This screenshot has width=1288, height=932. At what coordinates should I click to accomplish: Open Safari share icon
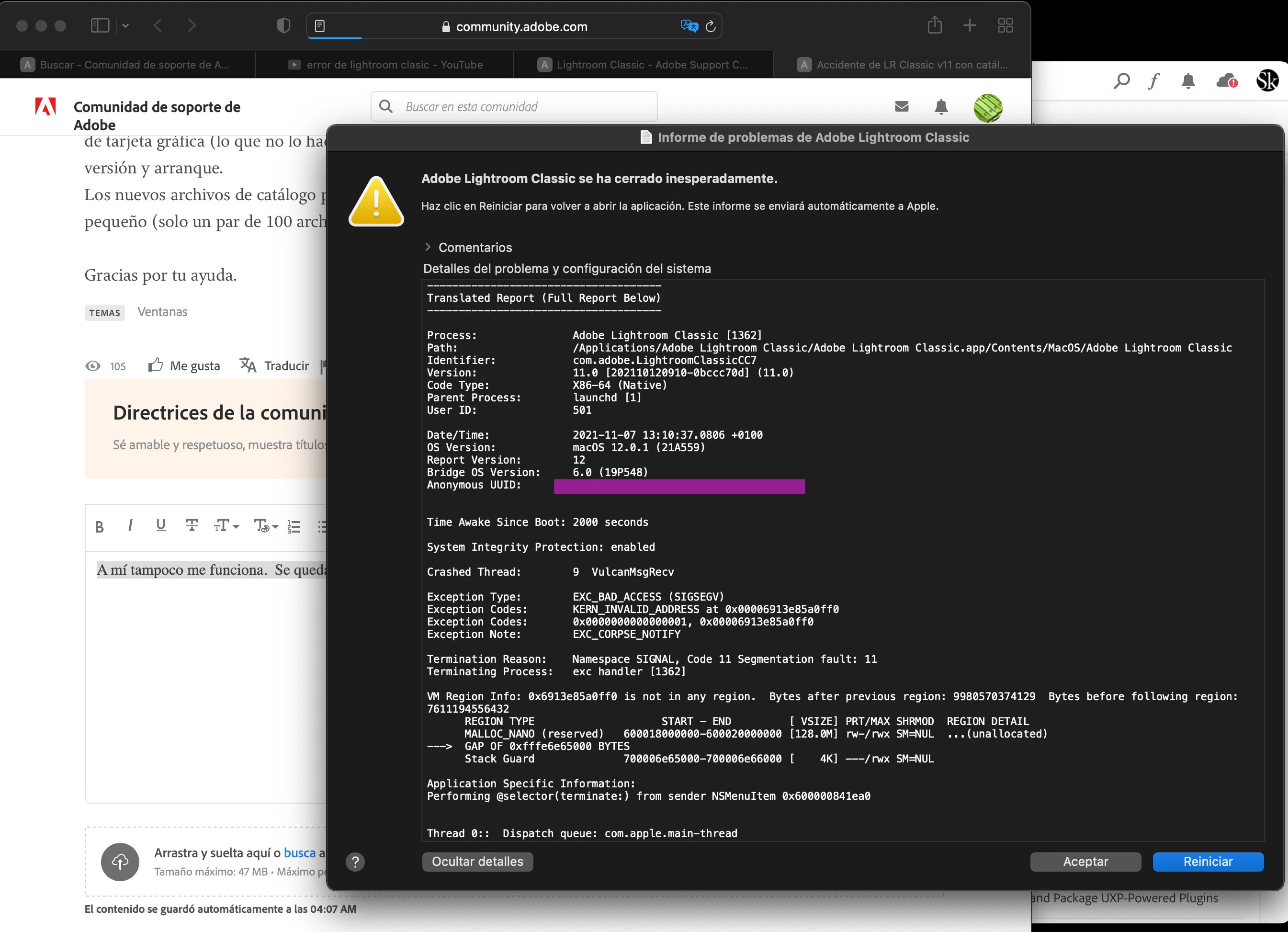coord(934,25)
